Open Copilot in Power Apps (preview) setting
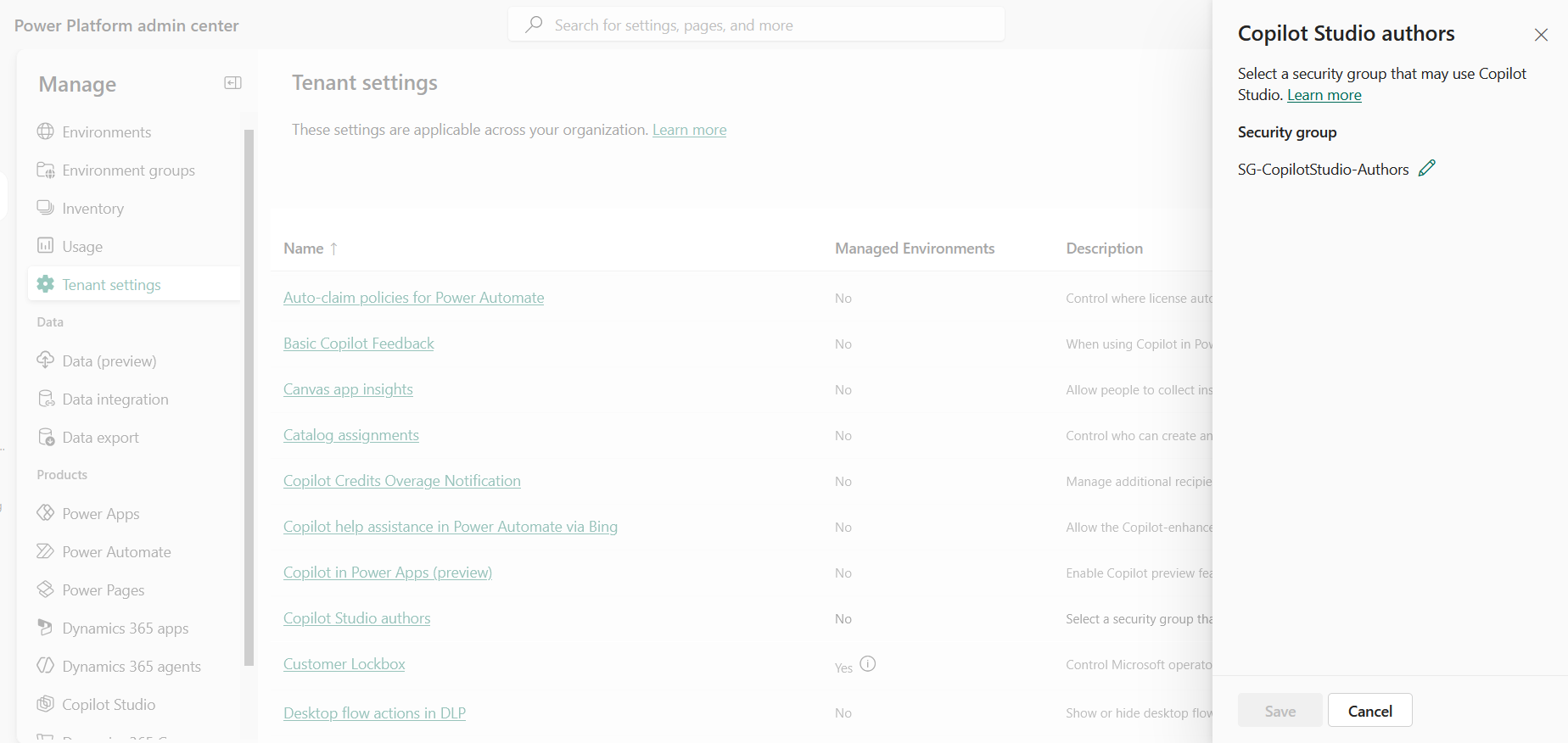1568x743 pixels. pos(388,573)
